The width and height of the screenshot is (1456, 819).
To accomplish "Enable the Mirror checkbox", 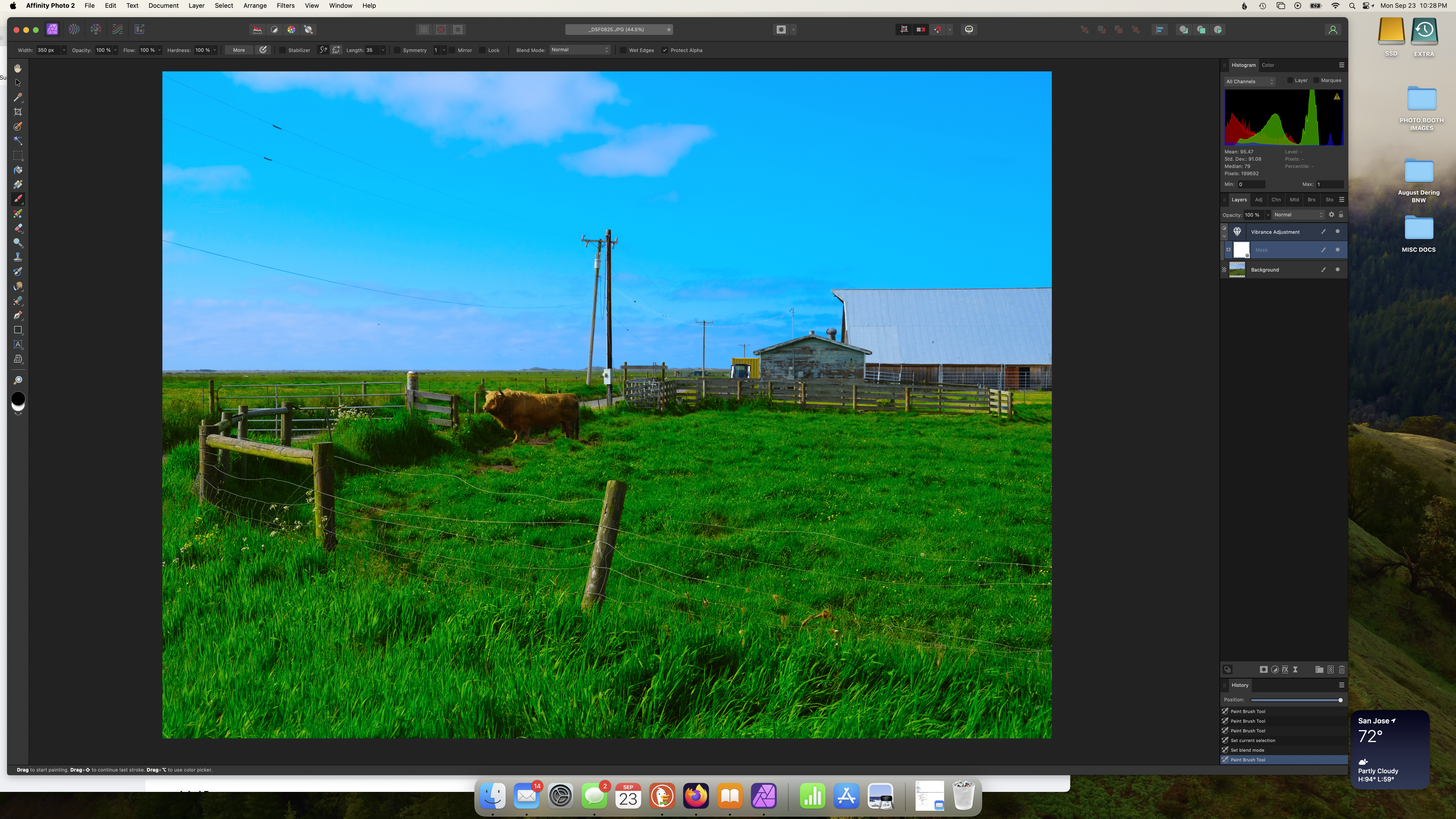I will click(452, 50).
